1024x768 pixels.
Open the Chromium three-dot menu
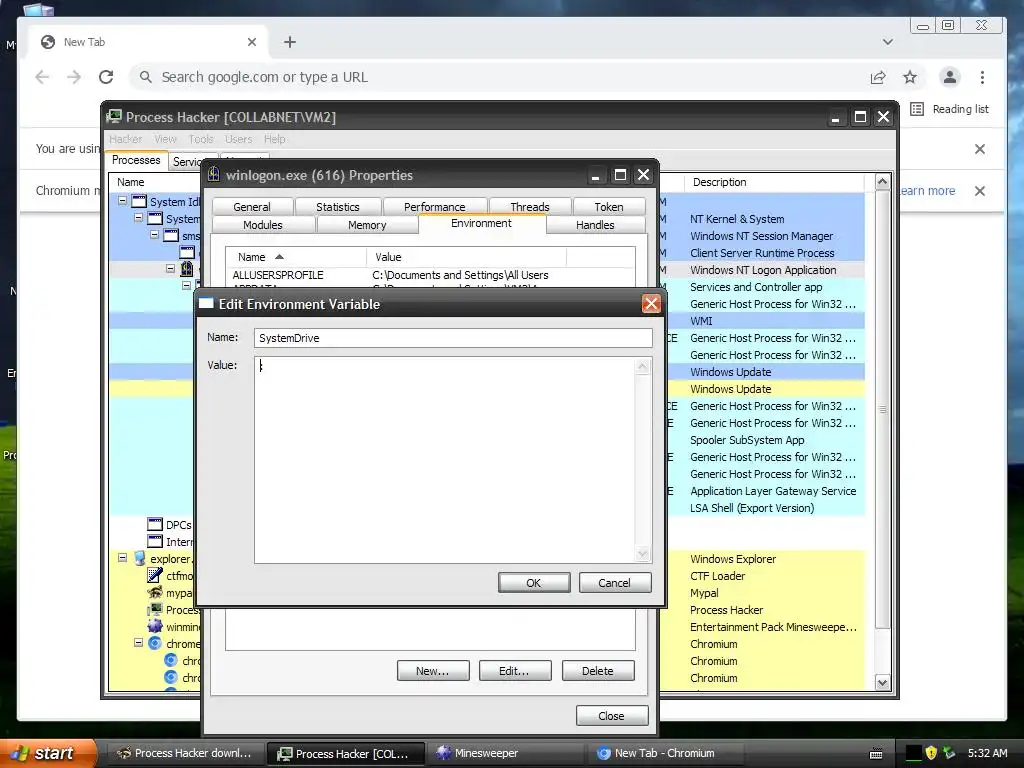[x=982, y=77]
